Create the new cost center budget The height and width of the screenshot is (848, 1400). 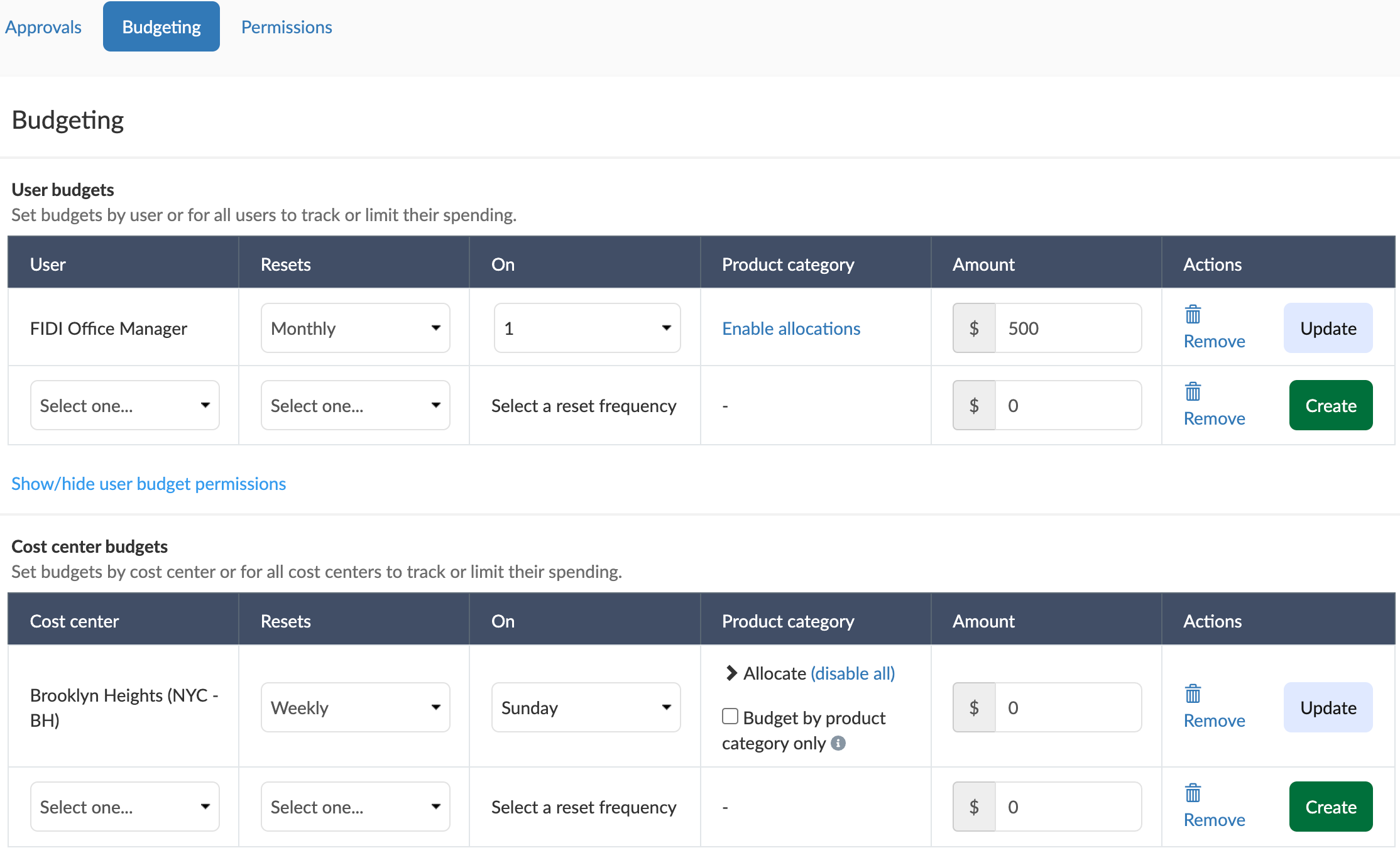(x=1331, y=807)
